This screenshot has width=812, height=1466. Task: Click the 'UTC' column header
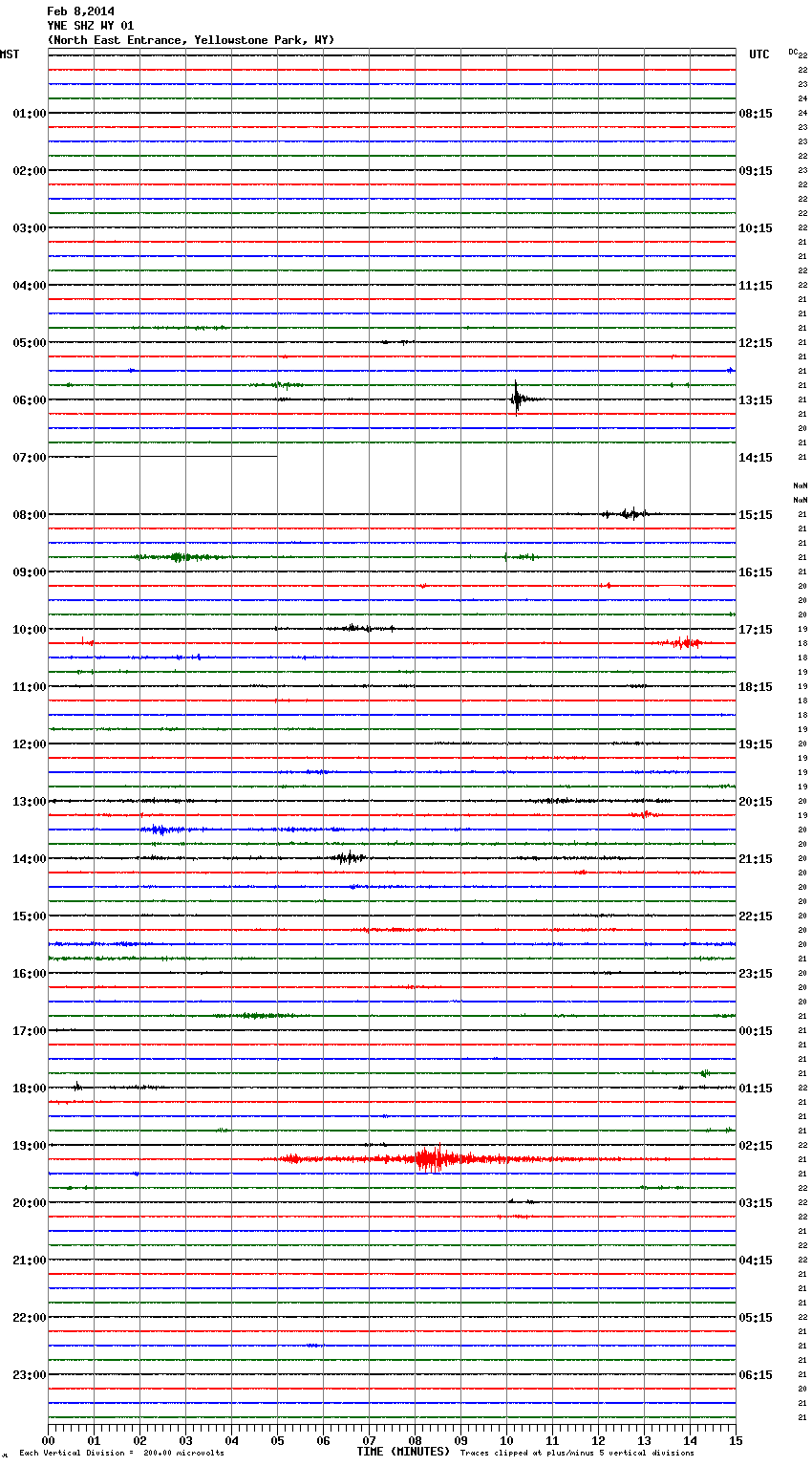coord(759,54)
